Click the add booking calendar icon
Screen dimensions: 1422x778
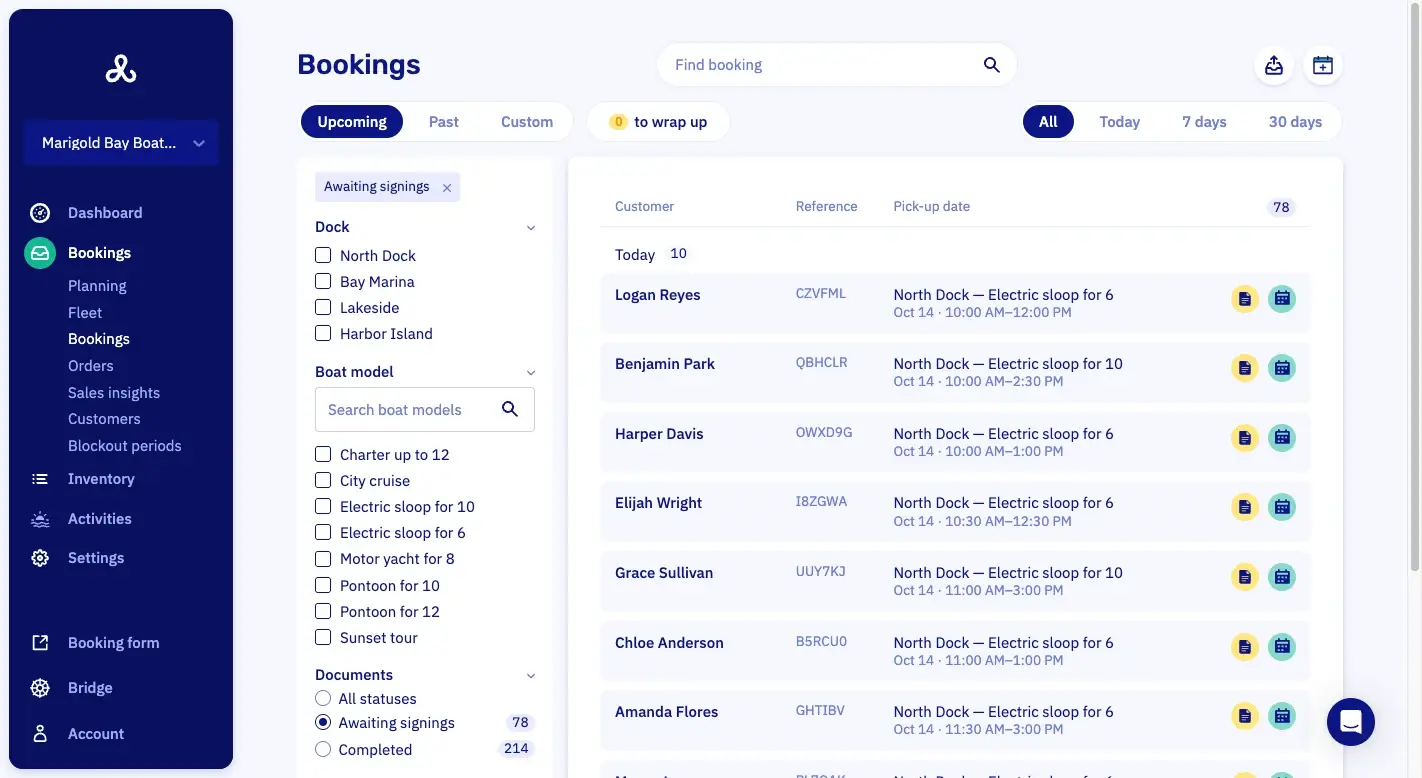pos(1323,65)
